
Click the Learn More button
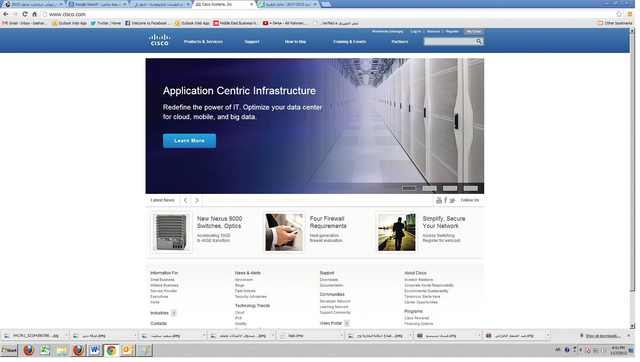point(189,140)
